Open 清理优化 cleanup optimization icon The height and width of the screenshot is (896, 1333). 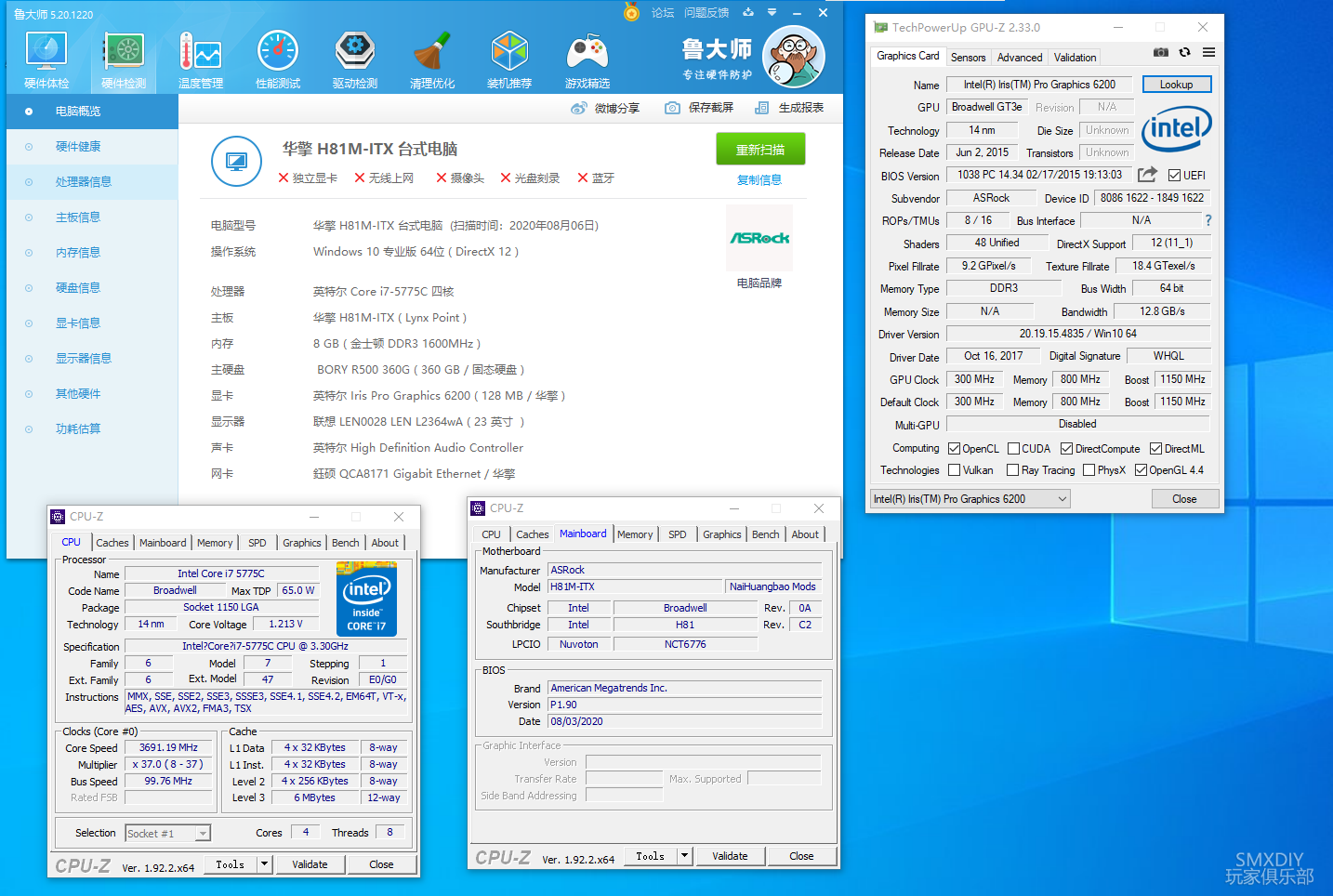(x=432, y=59)
